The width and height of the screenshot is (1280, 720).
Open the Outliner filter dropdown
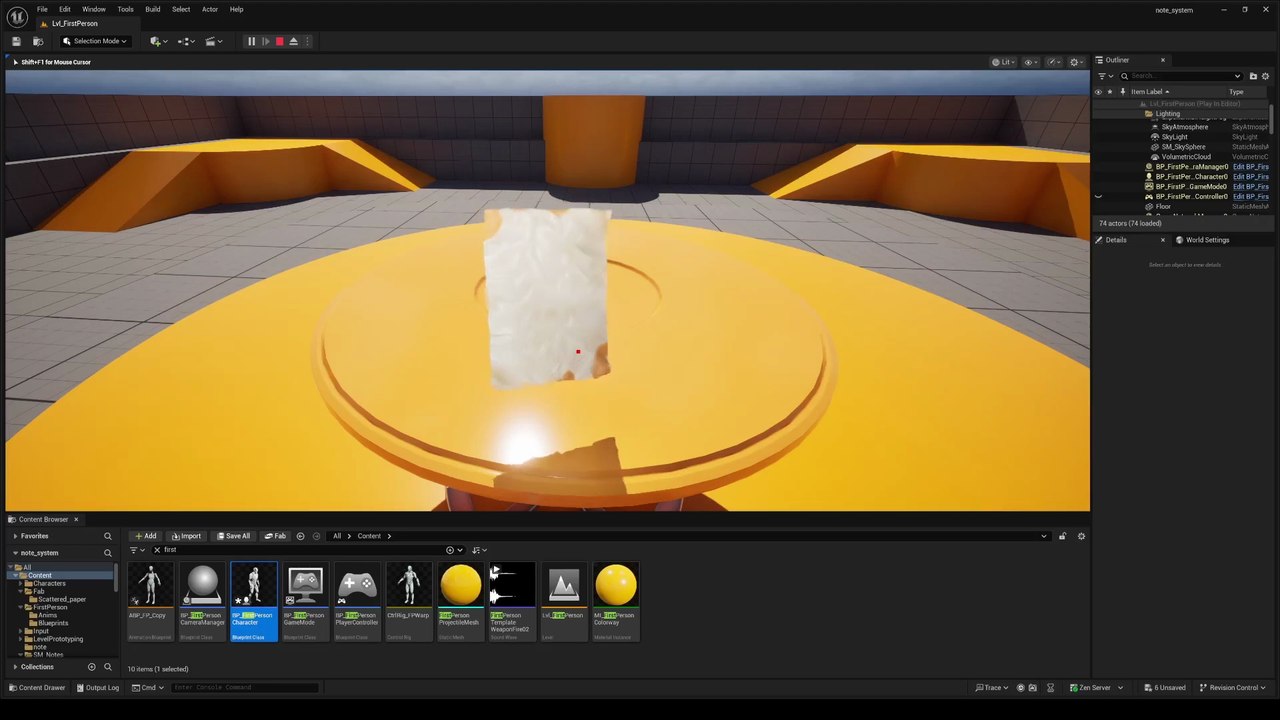click(1104, 76)
